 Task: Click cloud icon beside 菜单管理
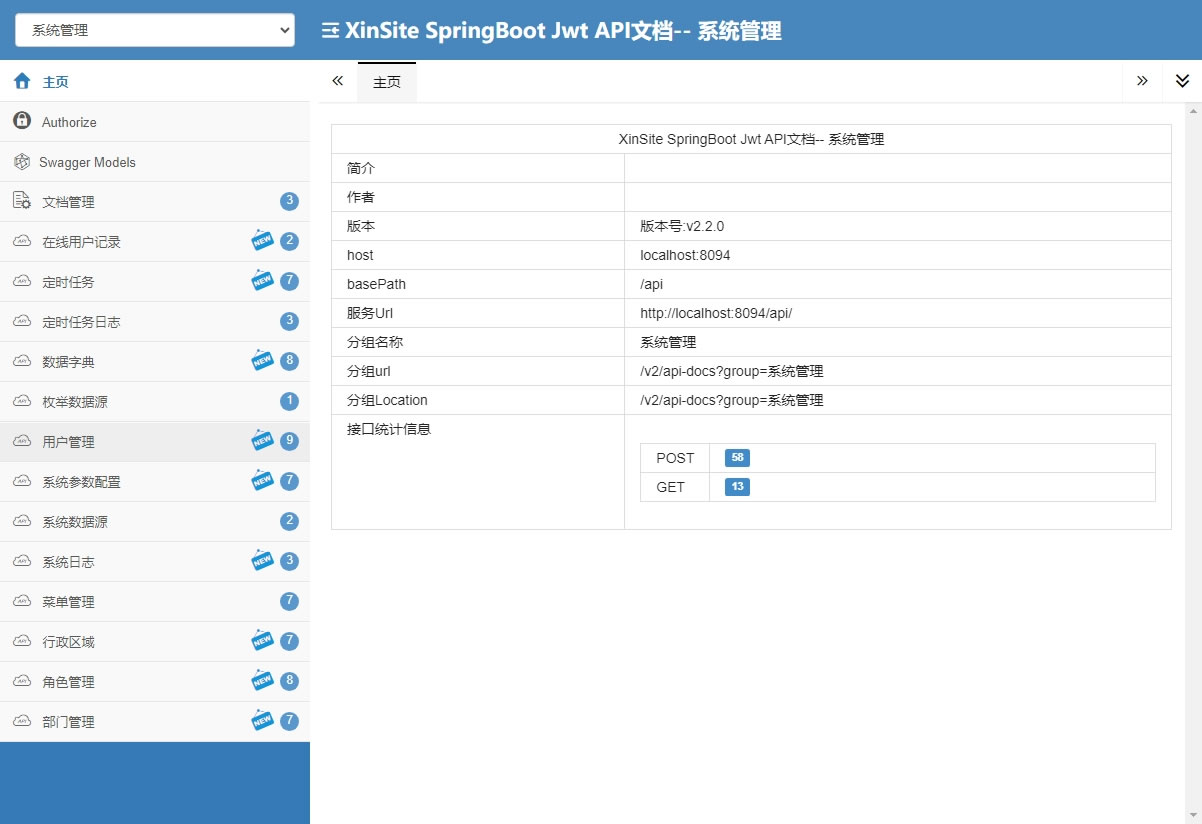22,601
